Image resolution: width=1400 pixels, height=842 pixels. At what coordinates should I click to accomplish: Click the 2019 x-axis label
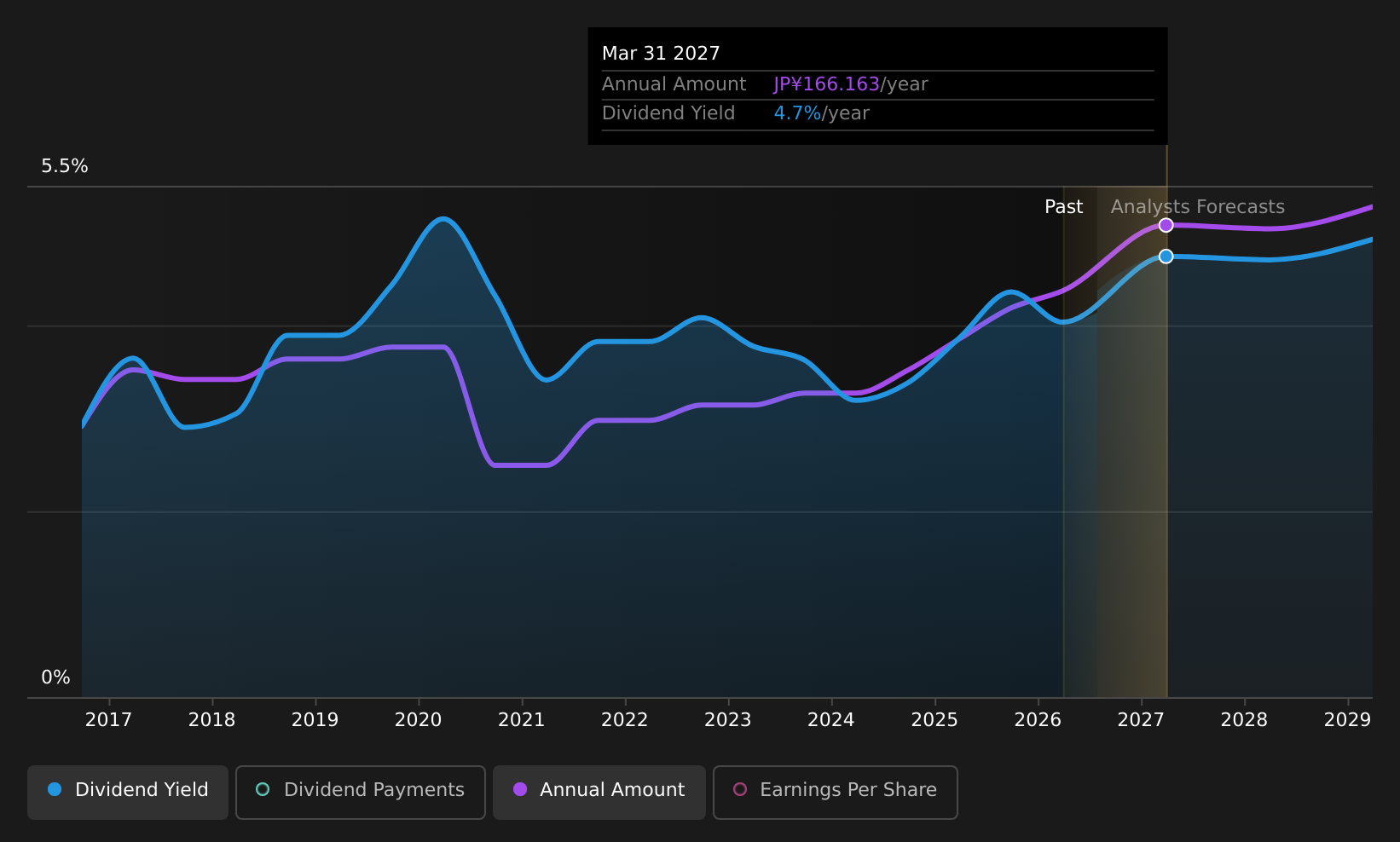[x=315, y=720]
